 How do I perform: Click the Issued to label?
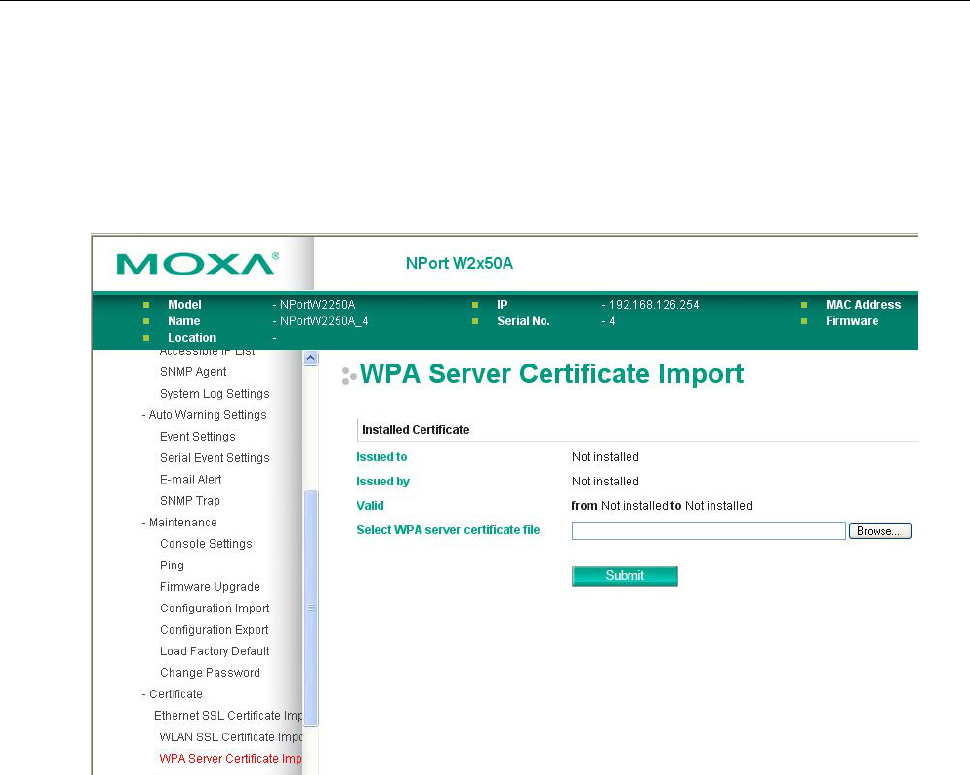[x=382, y=456]
